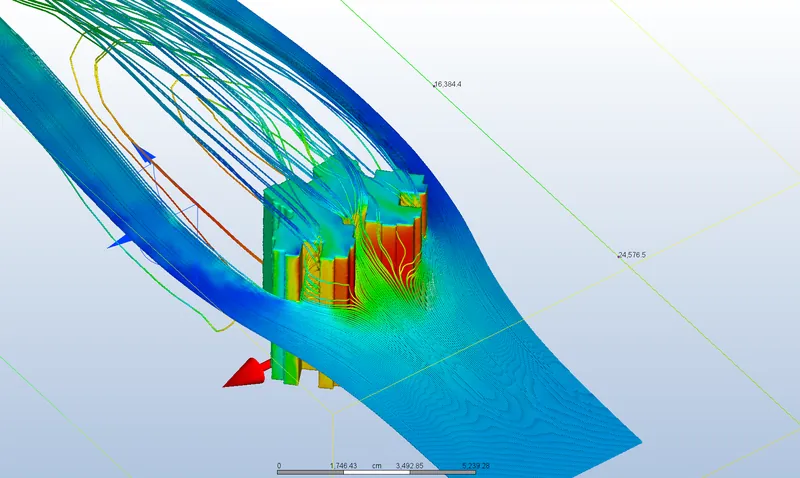
Task: Click the 24,576.5 grid dimension label
Action: [632, 255]
